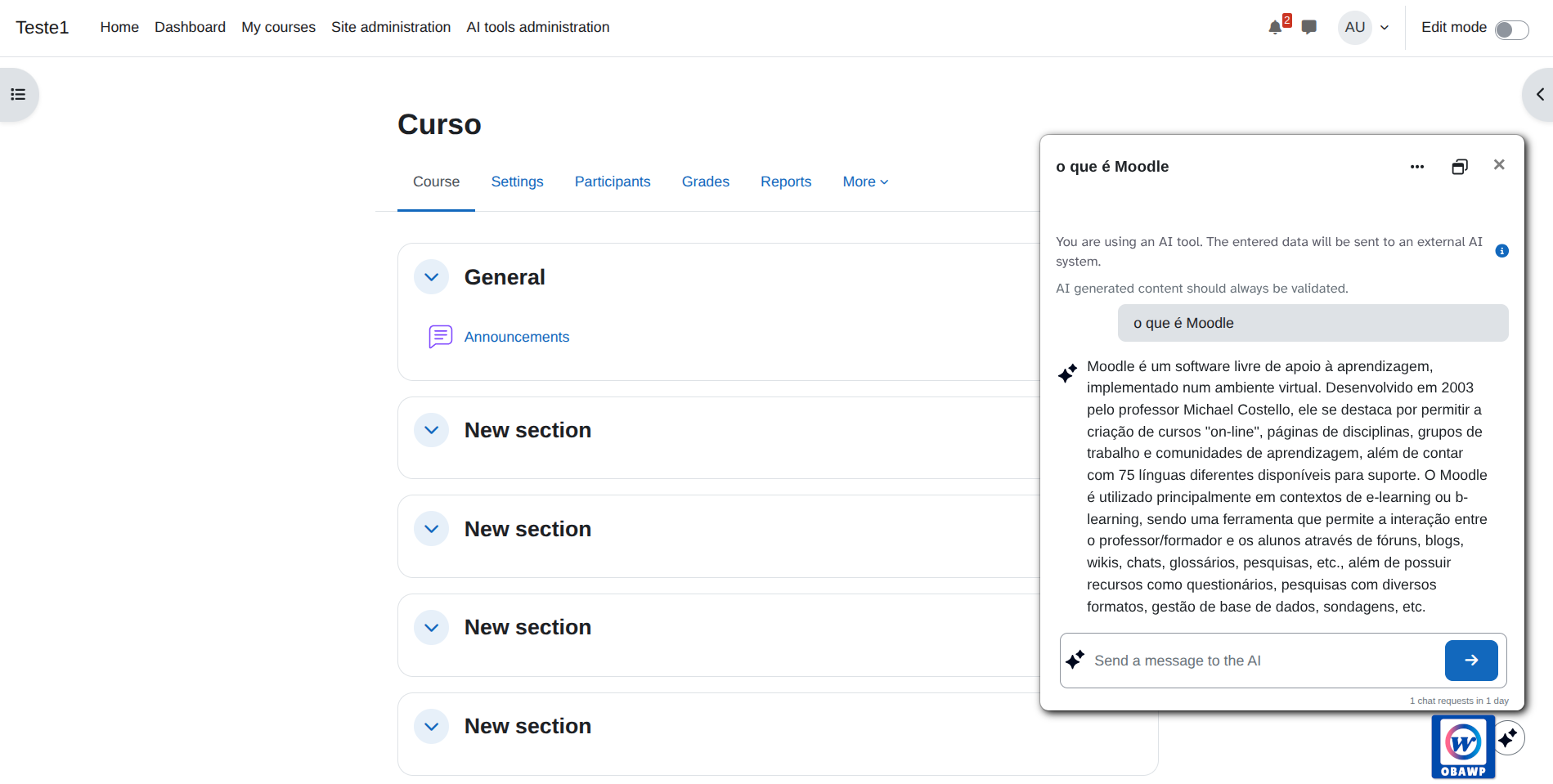This screenshot has width=1553, height=784.
Task: Open Site administration
Action: click(391, 27)
